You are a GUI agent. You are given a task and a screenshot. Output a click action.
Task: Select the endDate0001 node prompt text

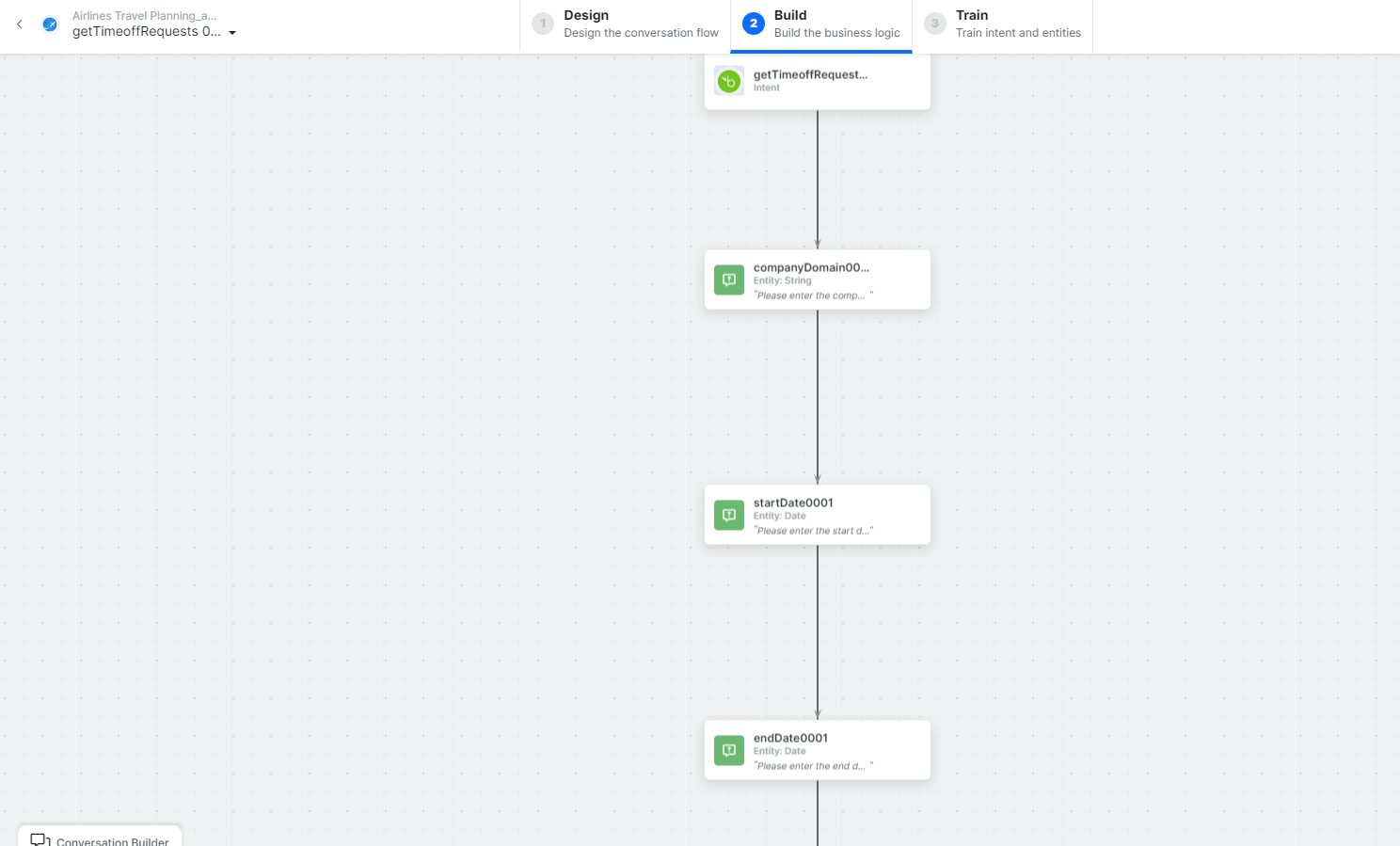pyautogui.click(x=813, y=766)
